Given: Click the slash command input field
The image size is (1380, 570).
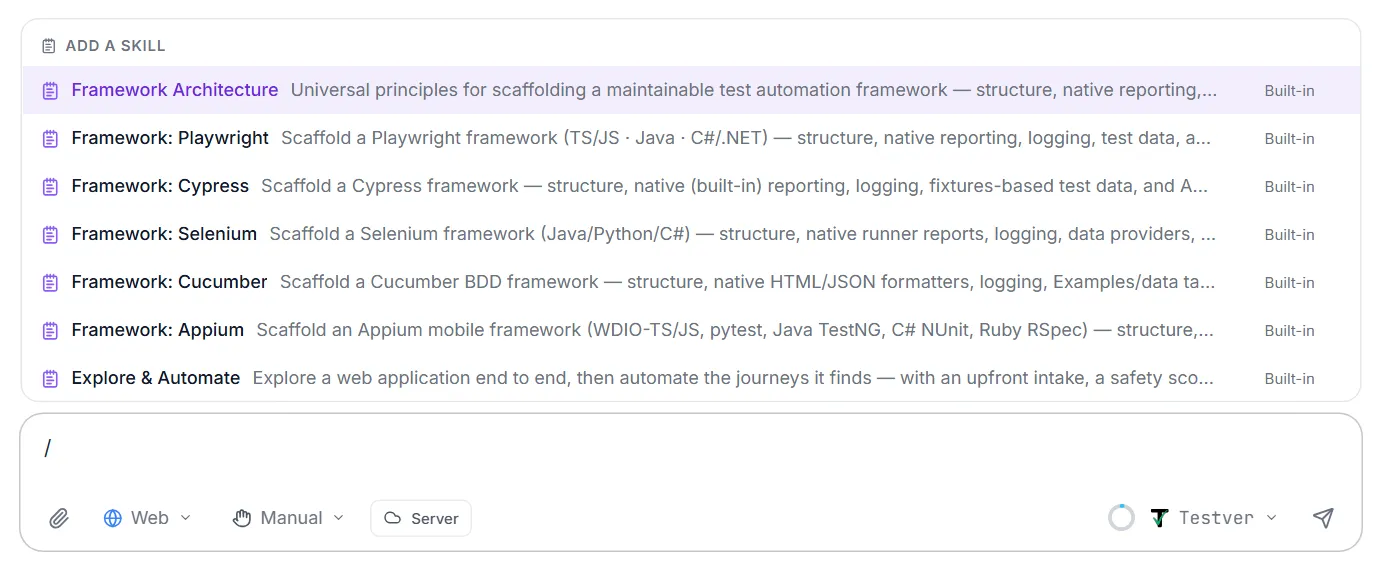Looking at the screenshot, I should (x=690, y=448).
